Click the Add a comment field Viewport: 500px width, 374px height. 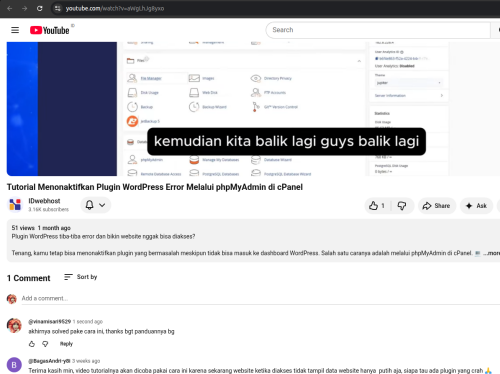(260, 298)
